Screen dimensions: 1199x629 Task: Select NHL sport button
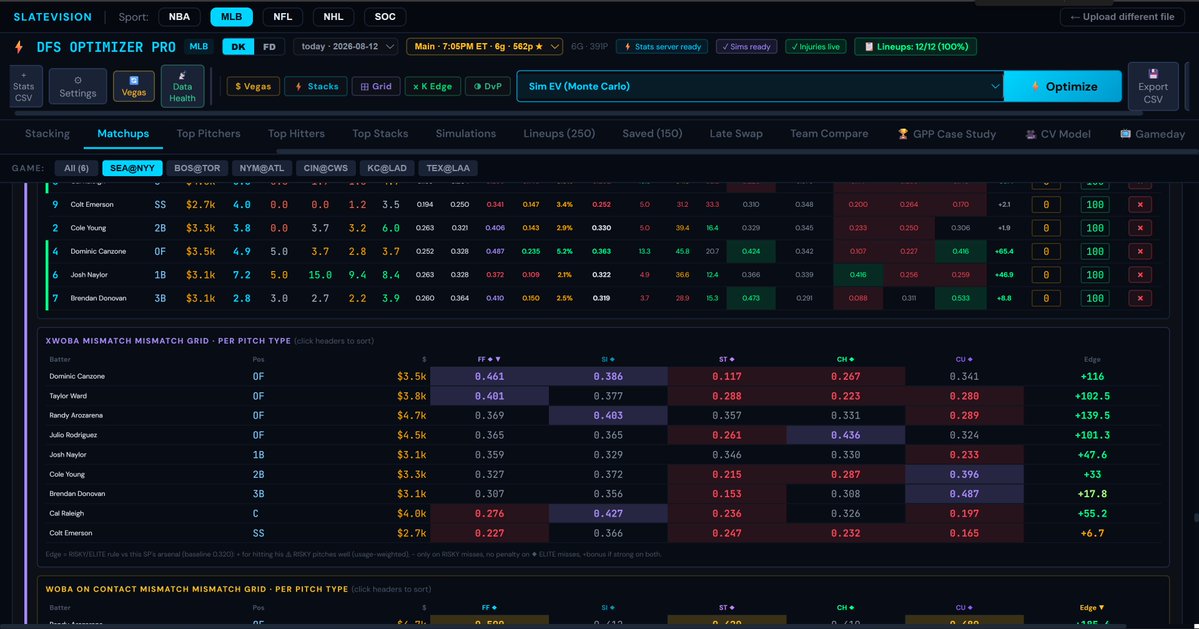[x=333, y=17]
